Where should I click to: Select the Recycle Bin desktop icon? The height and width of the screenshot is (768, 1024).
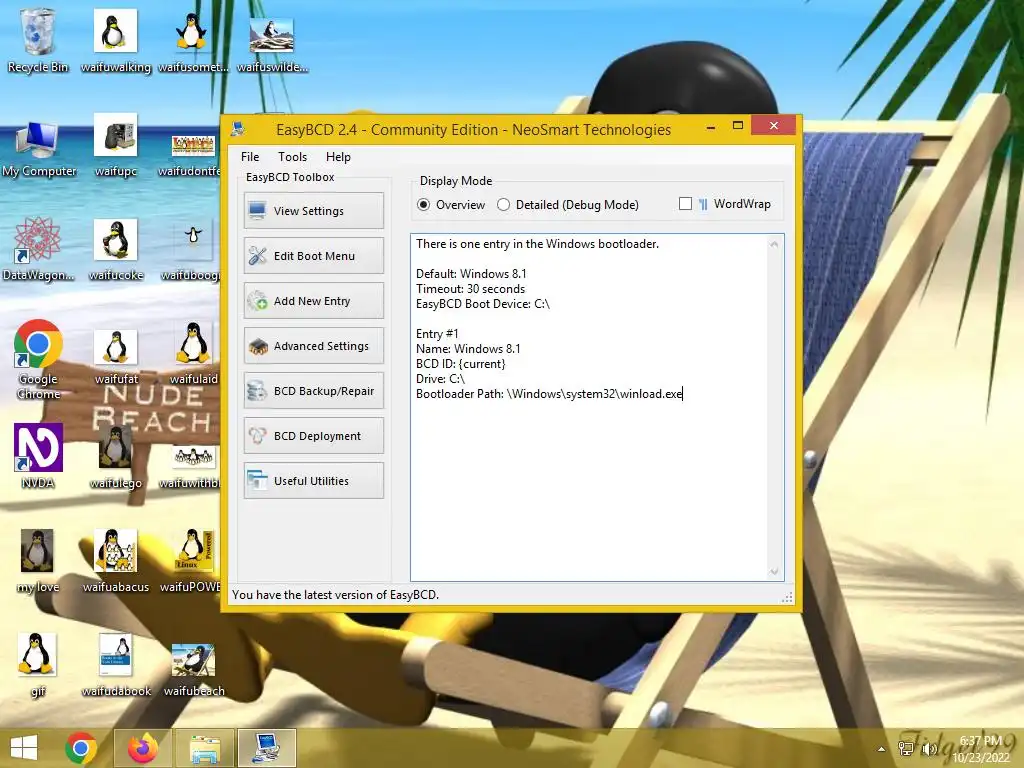coord(38,40)
